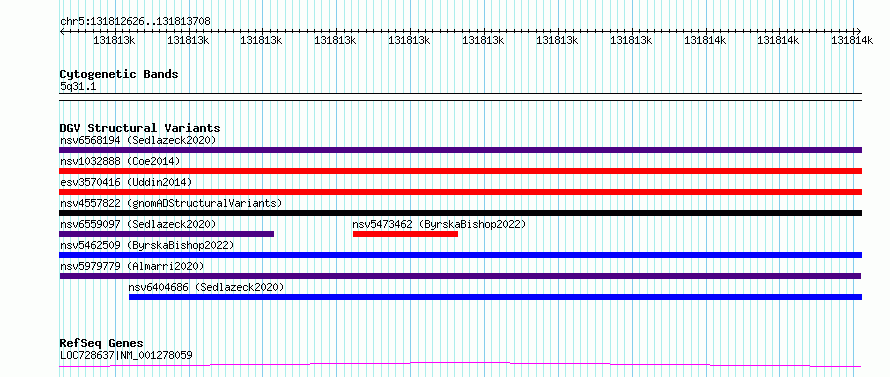Open the DGV Structural Variants track title
Screen dimensions: 890x377
(140, 128)
